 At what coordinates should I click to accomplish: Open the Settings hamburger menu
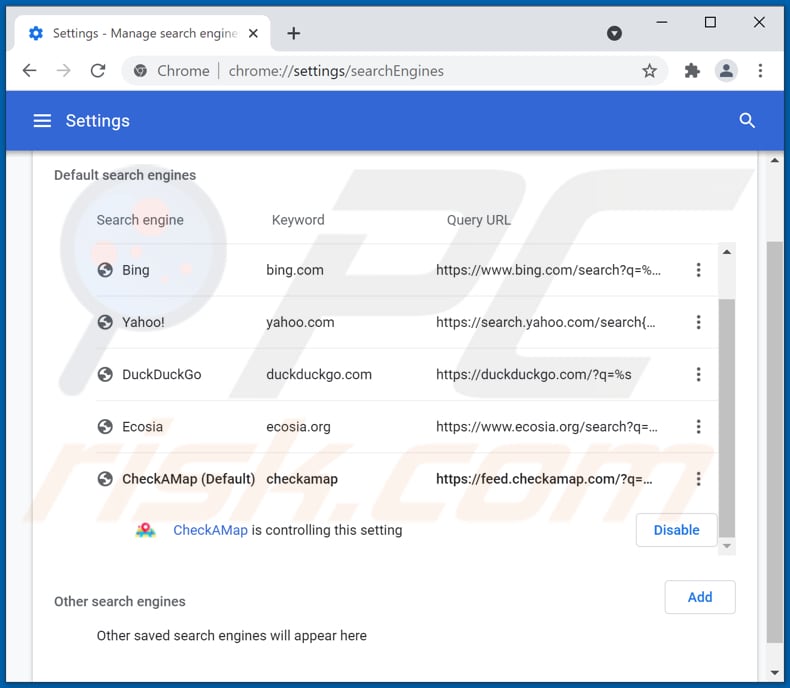[x=42, y=121]
